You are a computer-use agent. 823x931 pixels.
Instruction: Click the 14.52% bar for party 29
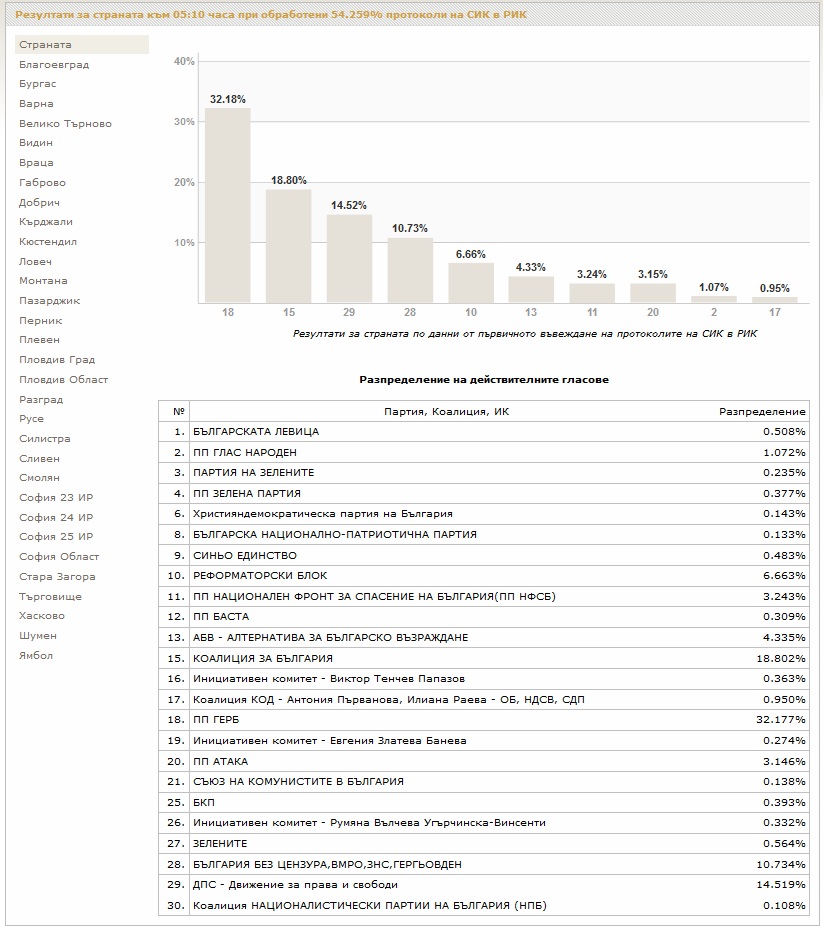tap(349, 258)
